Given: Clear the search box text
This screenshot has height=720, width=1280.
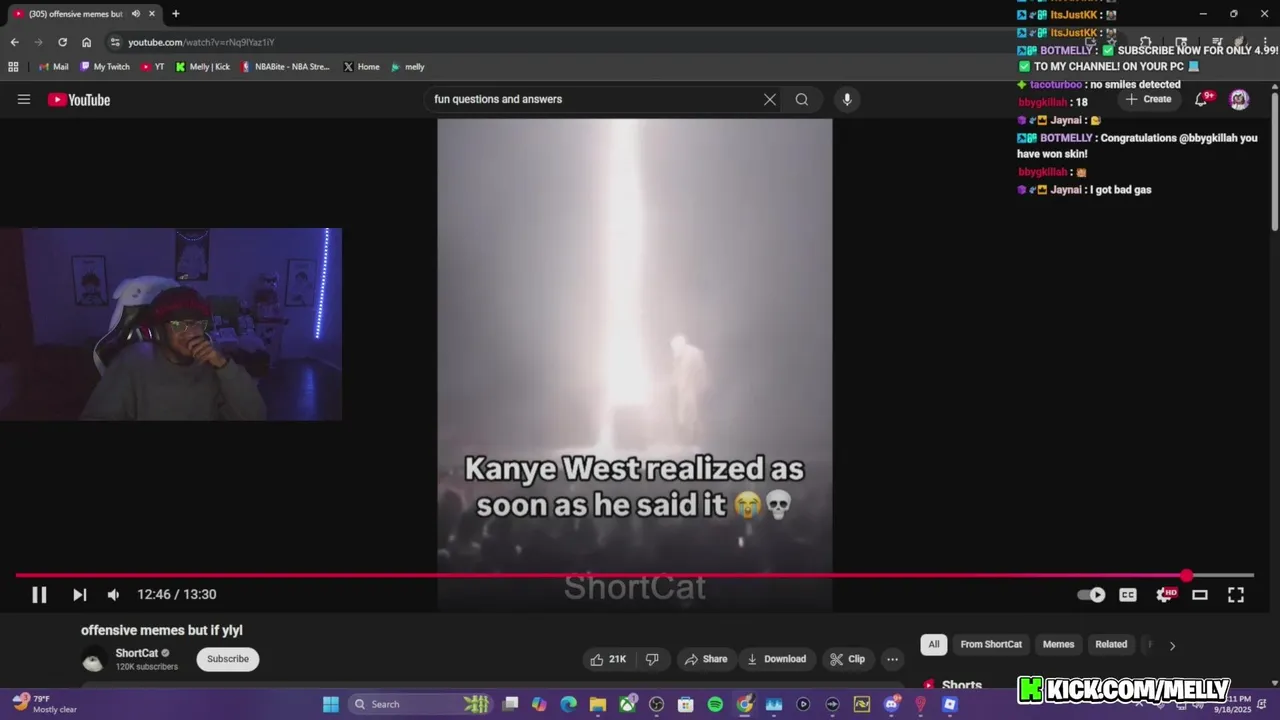Looking at the screenshot, I should click(x=770, y=99).
